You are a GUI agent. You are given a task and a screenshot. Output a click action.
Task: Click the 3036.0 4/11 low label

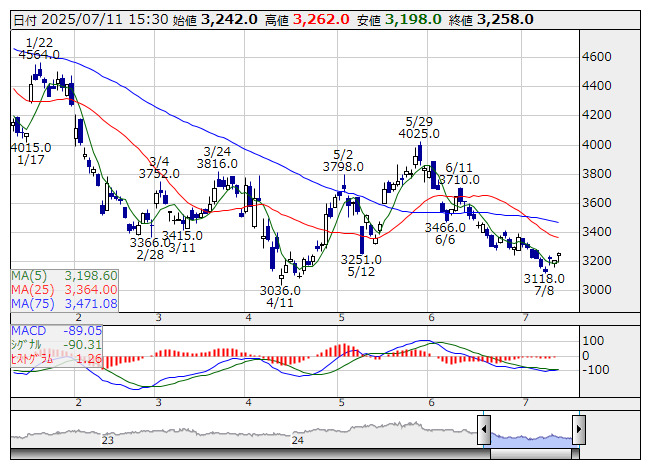(280, 296)
